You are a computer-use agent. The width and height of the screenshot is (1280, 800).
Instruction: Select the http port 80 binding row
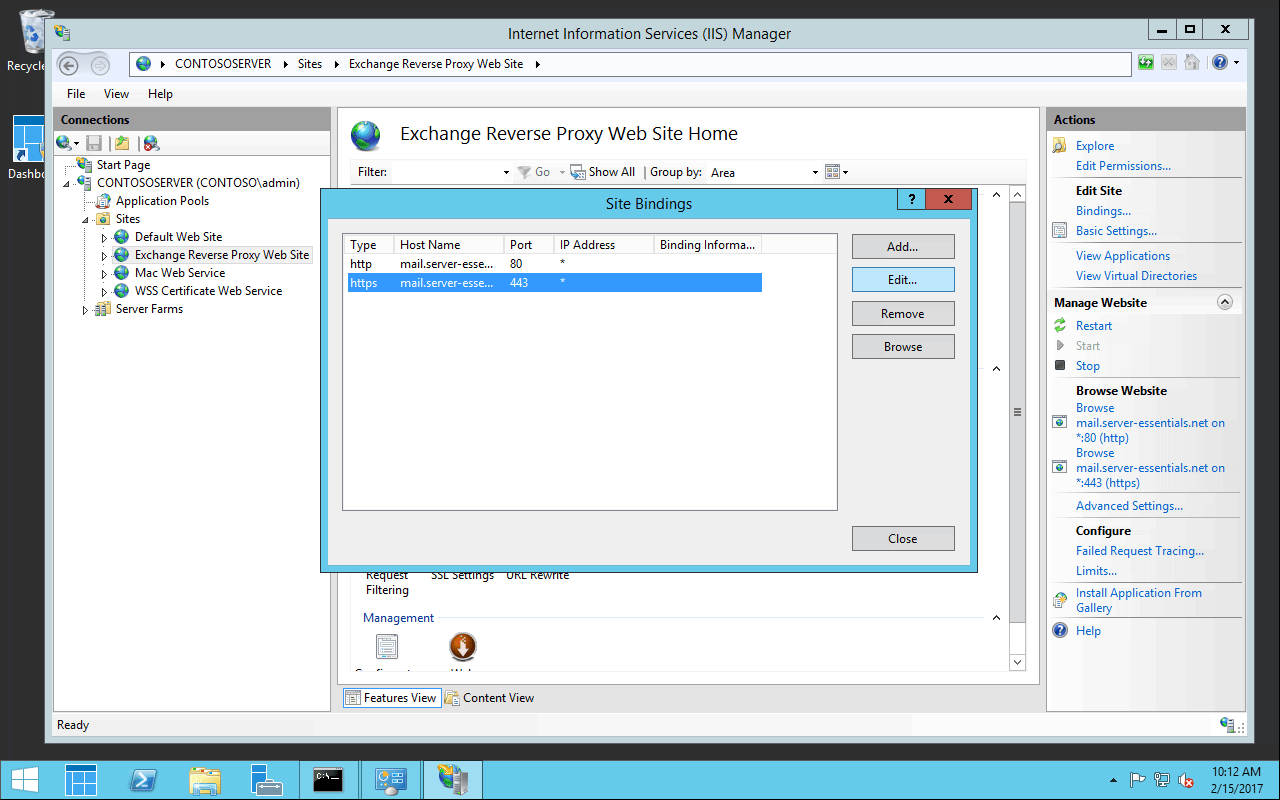pos(554,264)
